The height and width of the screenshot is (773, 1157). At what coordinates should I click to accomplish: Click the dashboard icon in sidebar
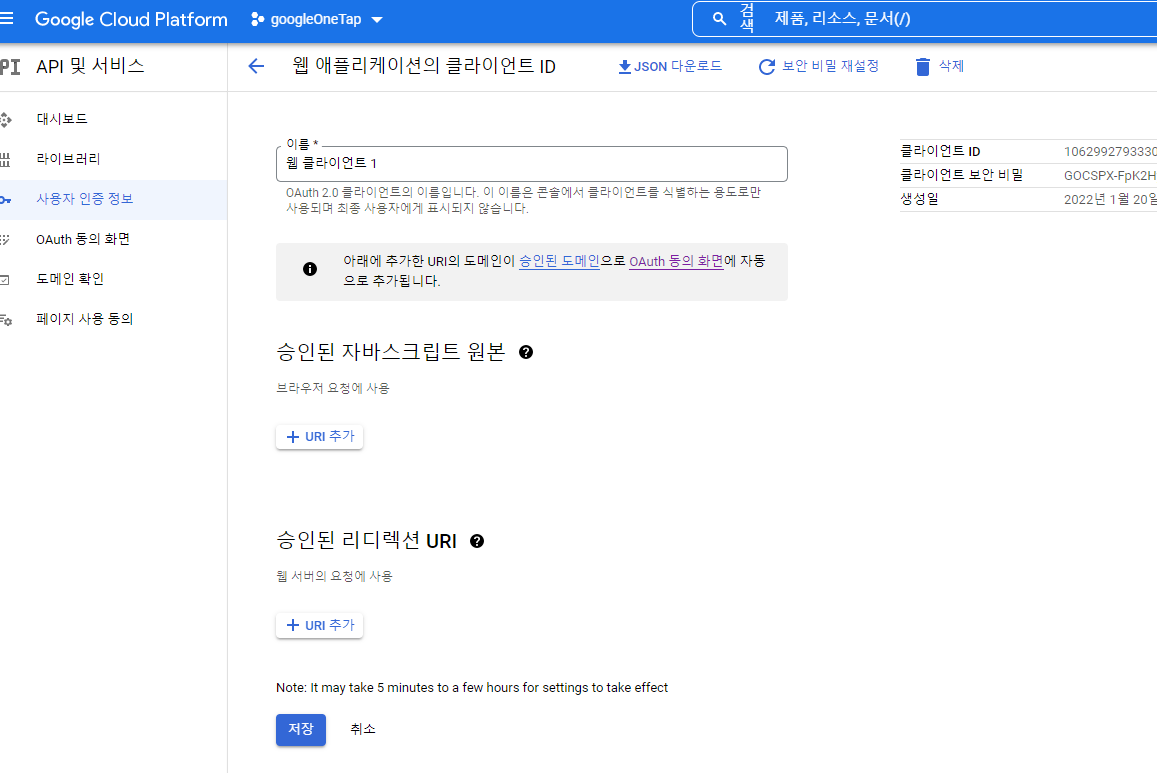(x=5, y=119)
